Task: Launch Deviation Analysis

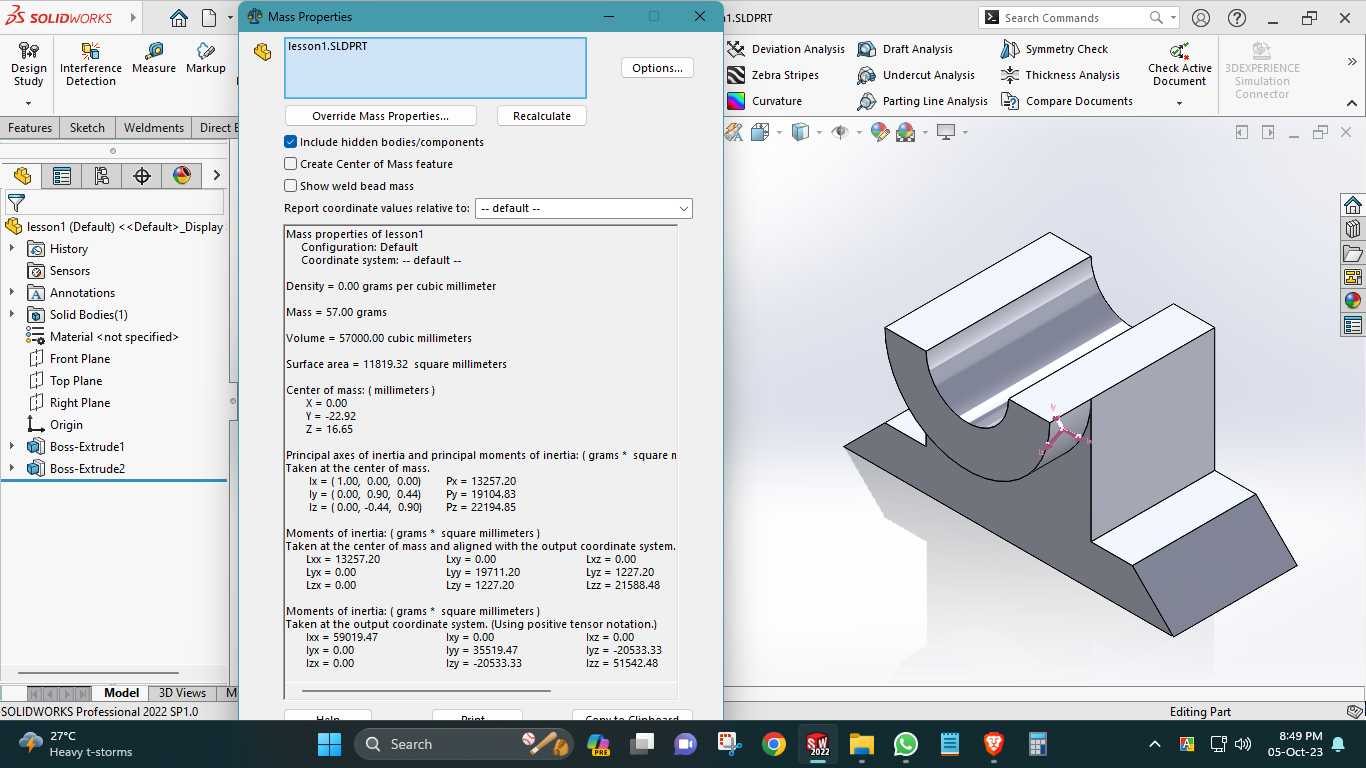Action: coord(786,49)
